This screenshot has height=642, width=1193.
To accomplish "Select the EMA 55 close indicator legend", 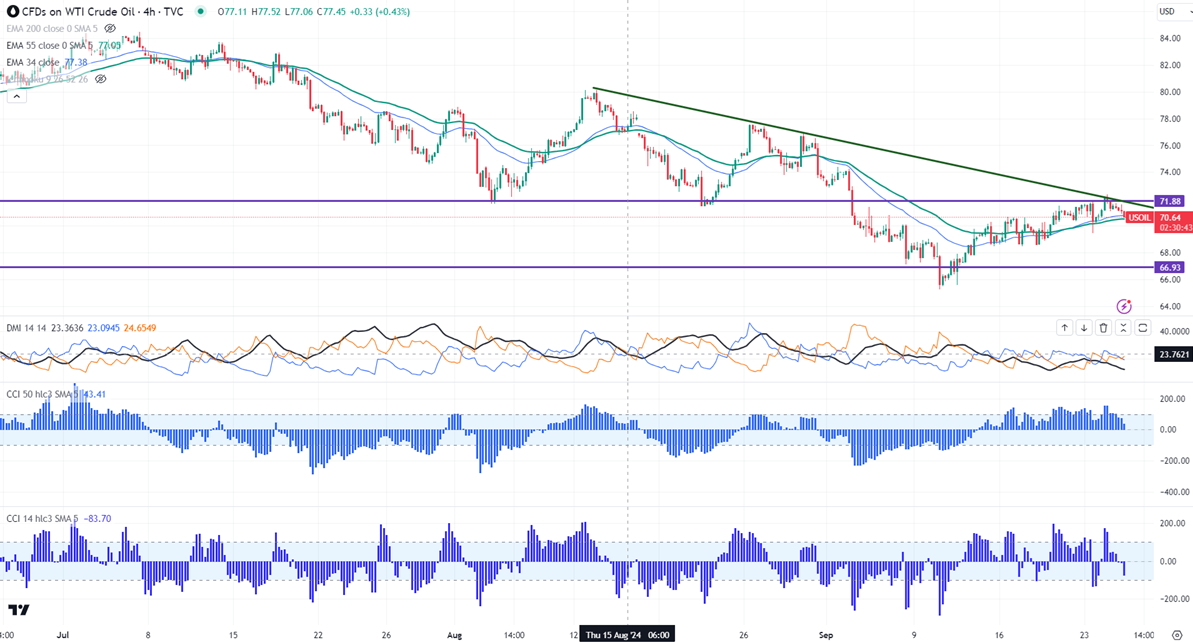I will pos(49,45).
